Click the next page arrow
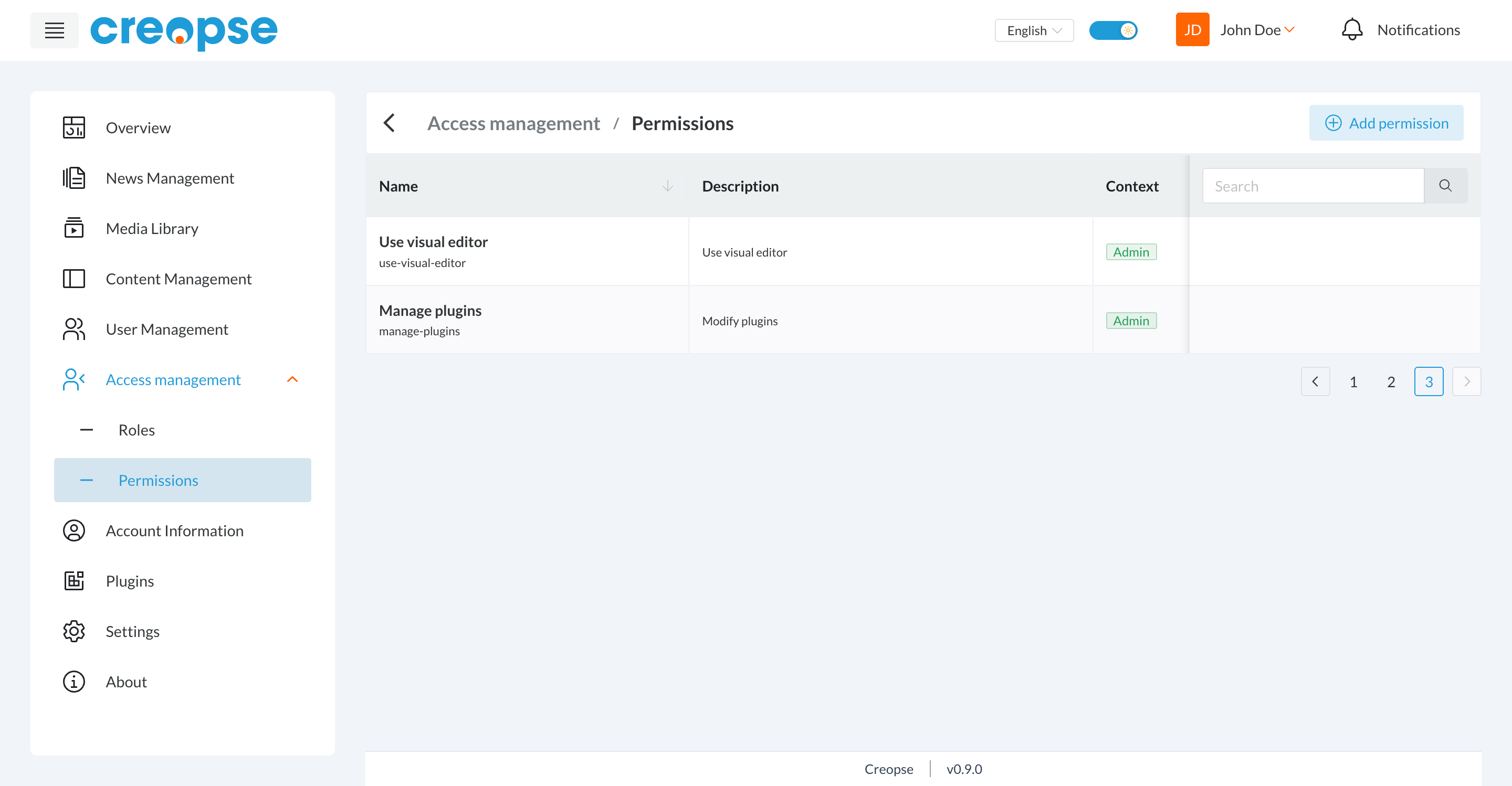Screen dimensions: 1512x786 click(x=1466, y=382)
